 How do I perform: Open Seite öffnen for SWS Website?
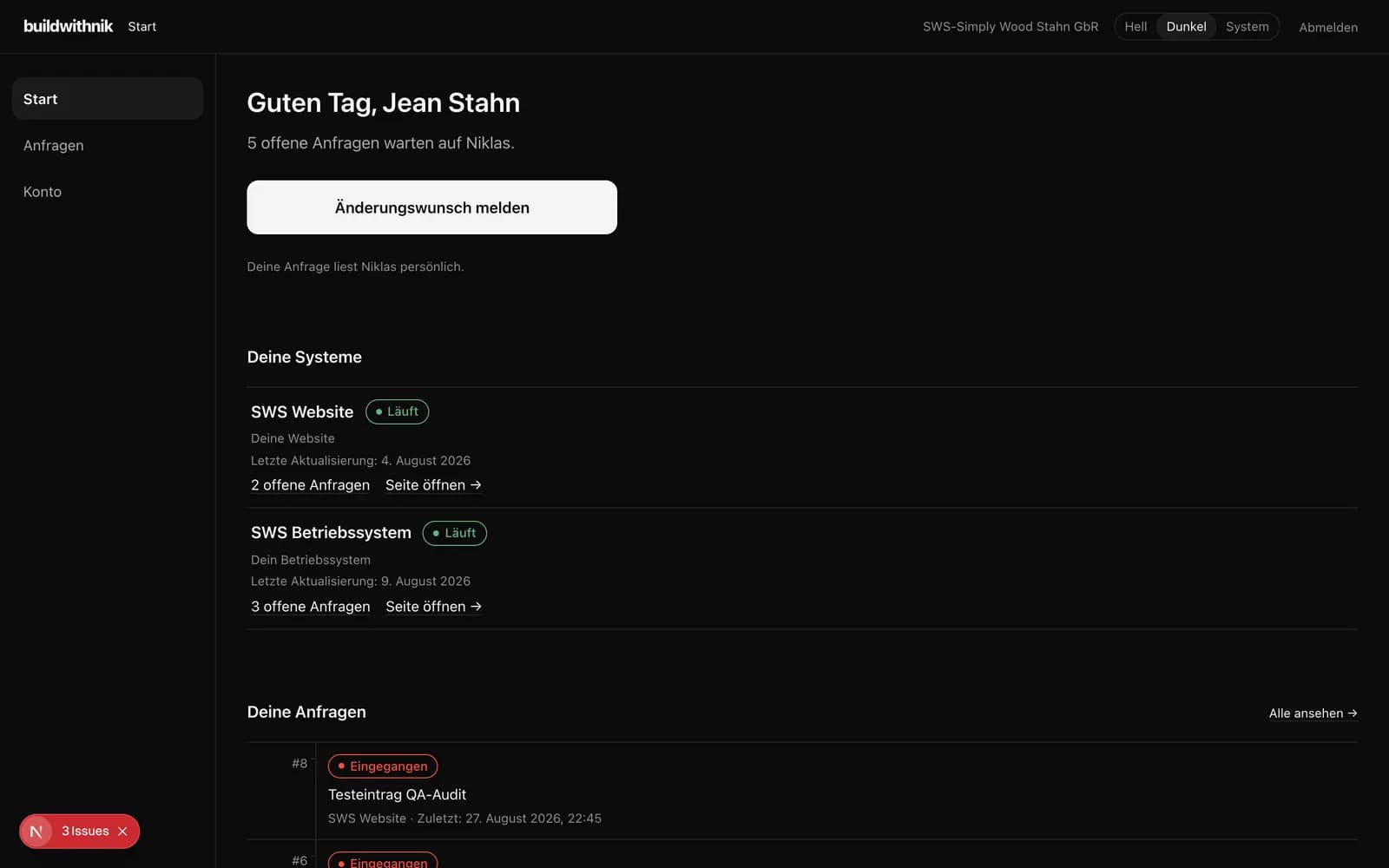433,485
